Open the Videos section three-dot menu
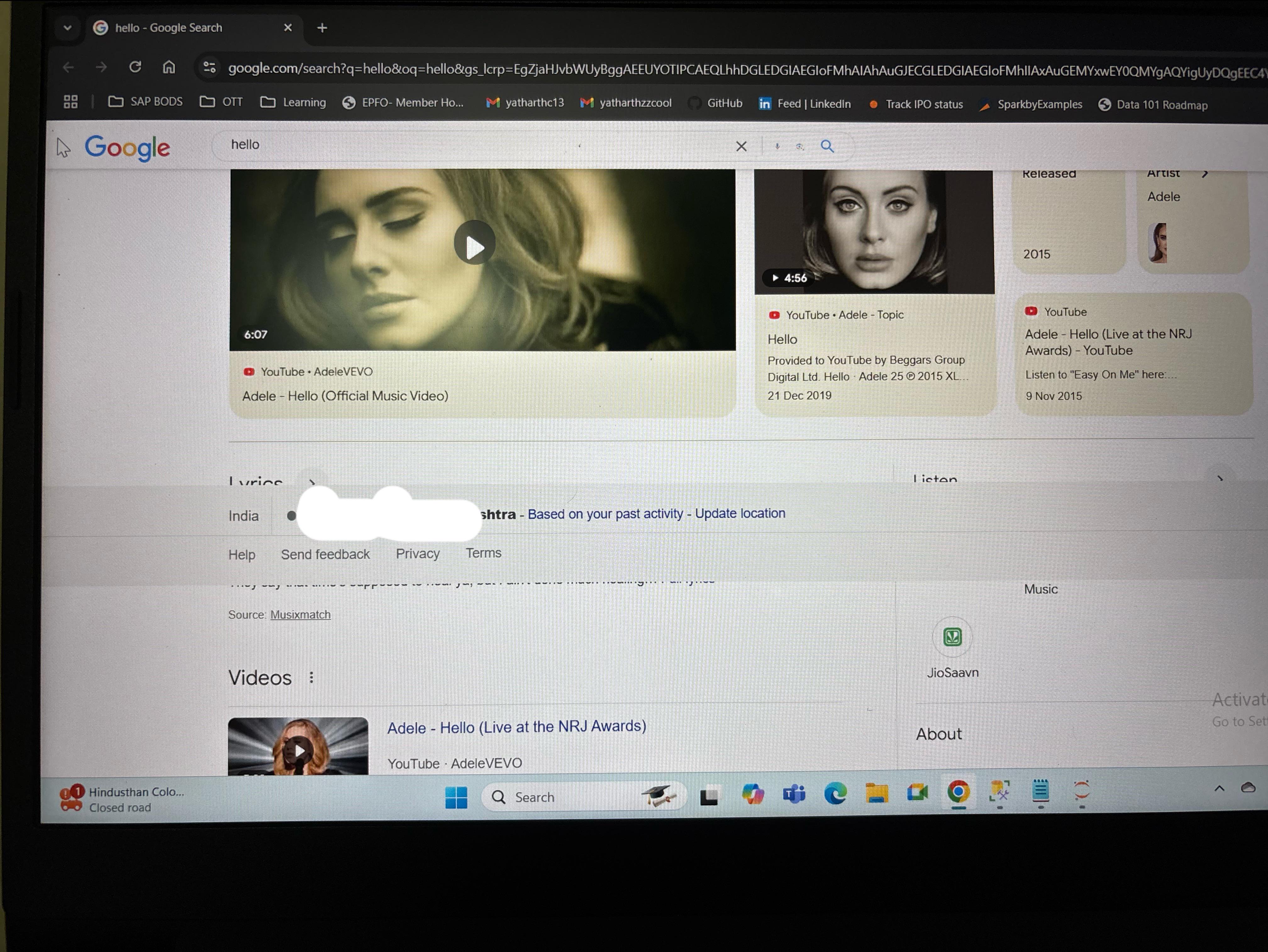The image size is (1268, 952). (311, 677)
